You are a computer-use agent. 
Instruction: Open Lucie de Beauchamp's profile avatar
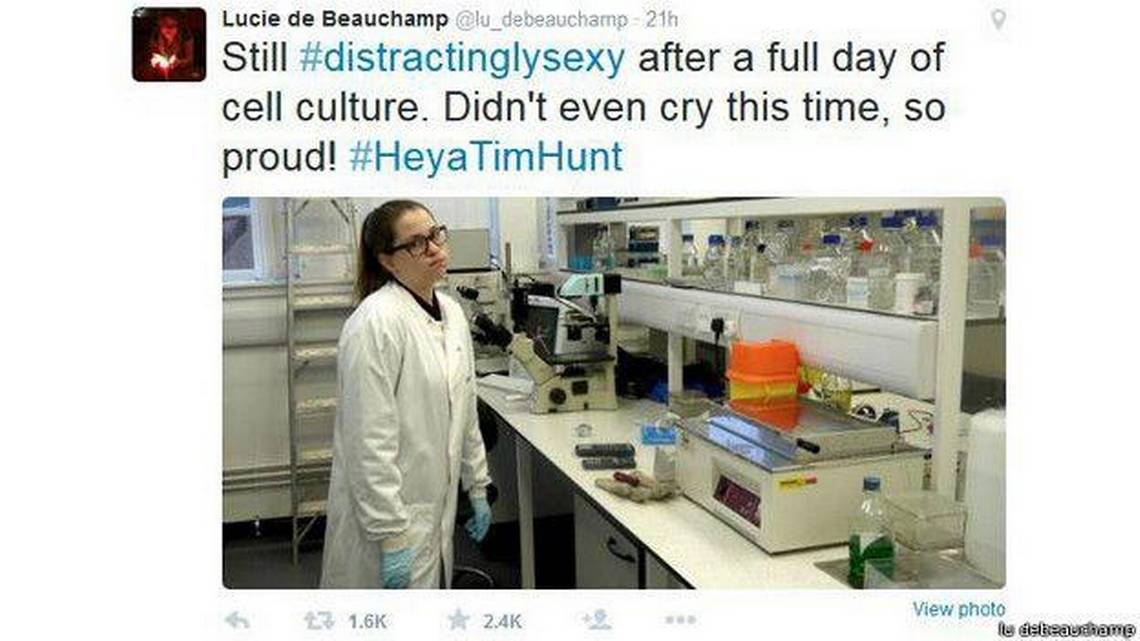click(x=169, y=44)
